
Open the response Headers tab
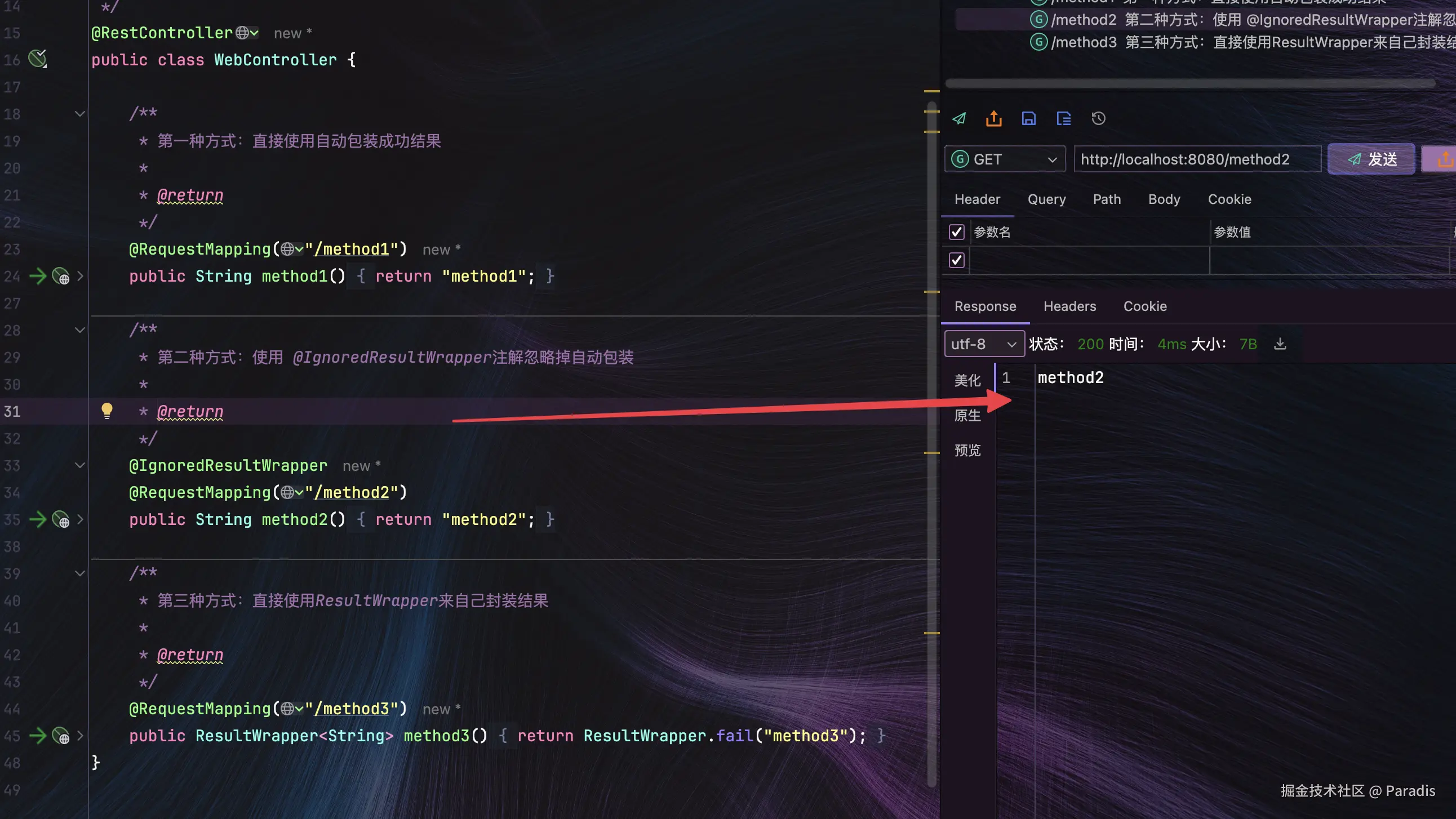[1069, 306]
